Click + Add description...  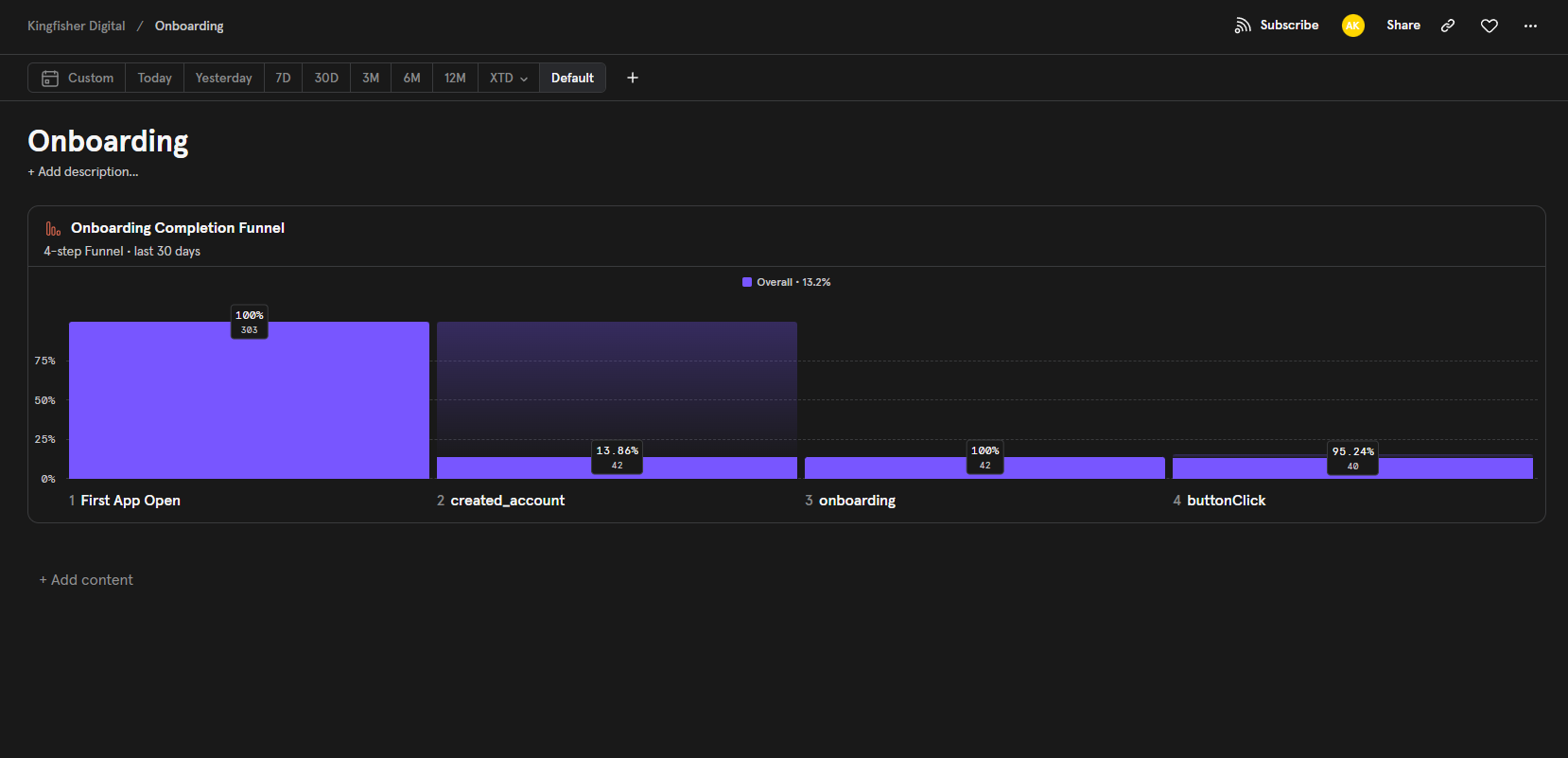(x=83, y=172)
